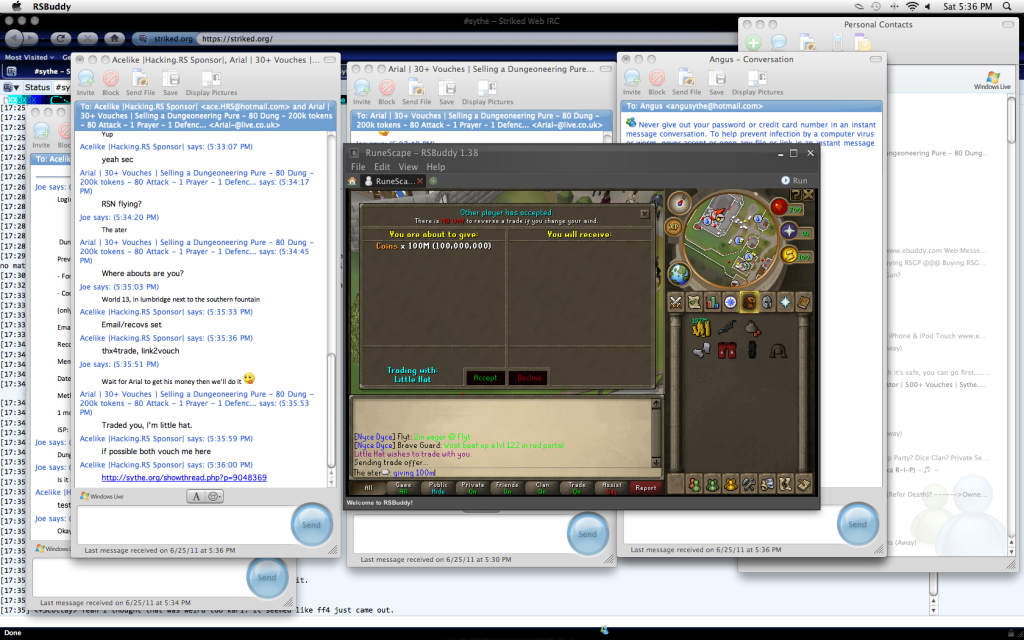Click the font format A button
Image resolution: width=1024 pixels, height=640 pixels.
tap(195, 497)
